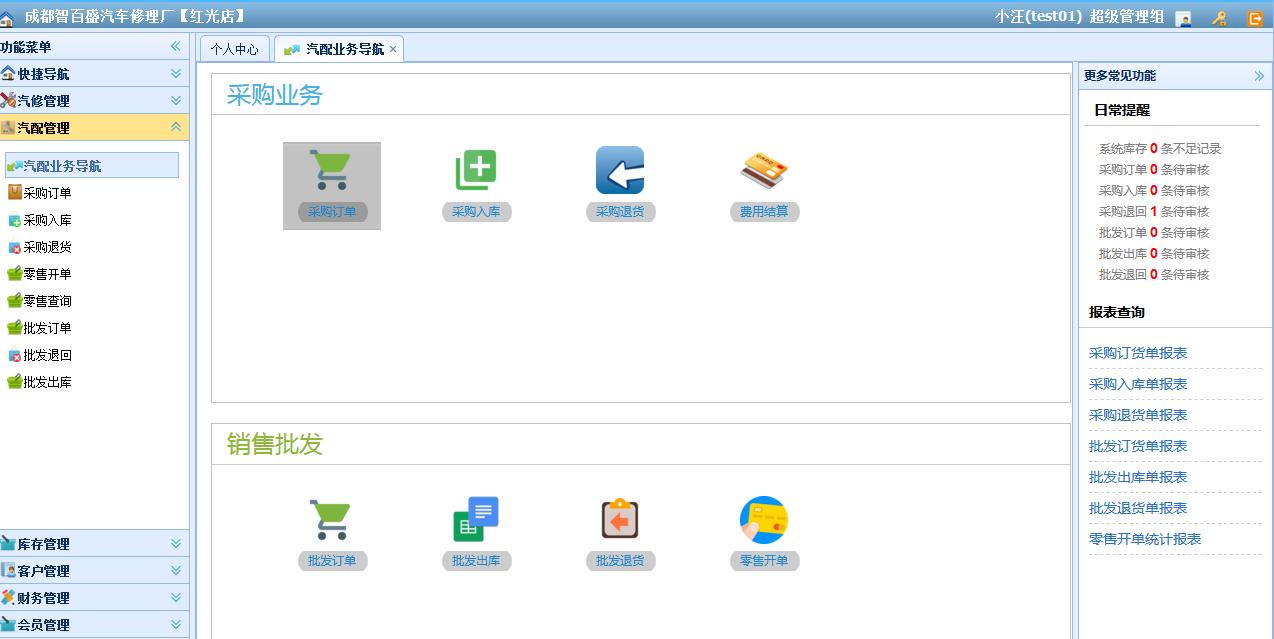Open the 采购入库单报表 report link
1274x639 pixels.
pyautogui.click(x=1138, y=384)
